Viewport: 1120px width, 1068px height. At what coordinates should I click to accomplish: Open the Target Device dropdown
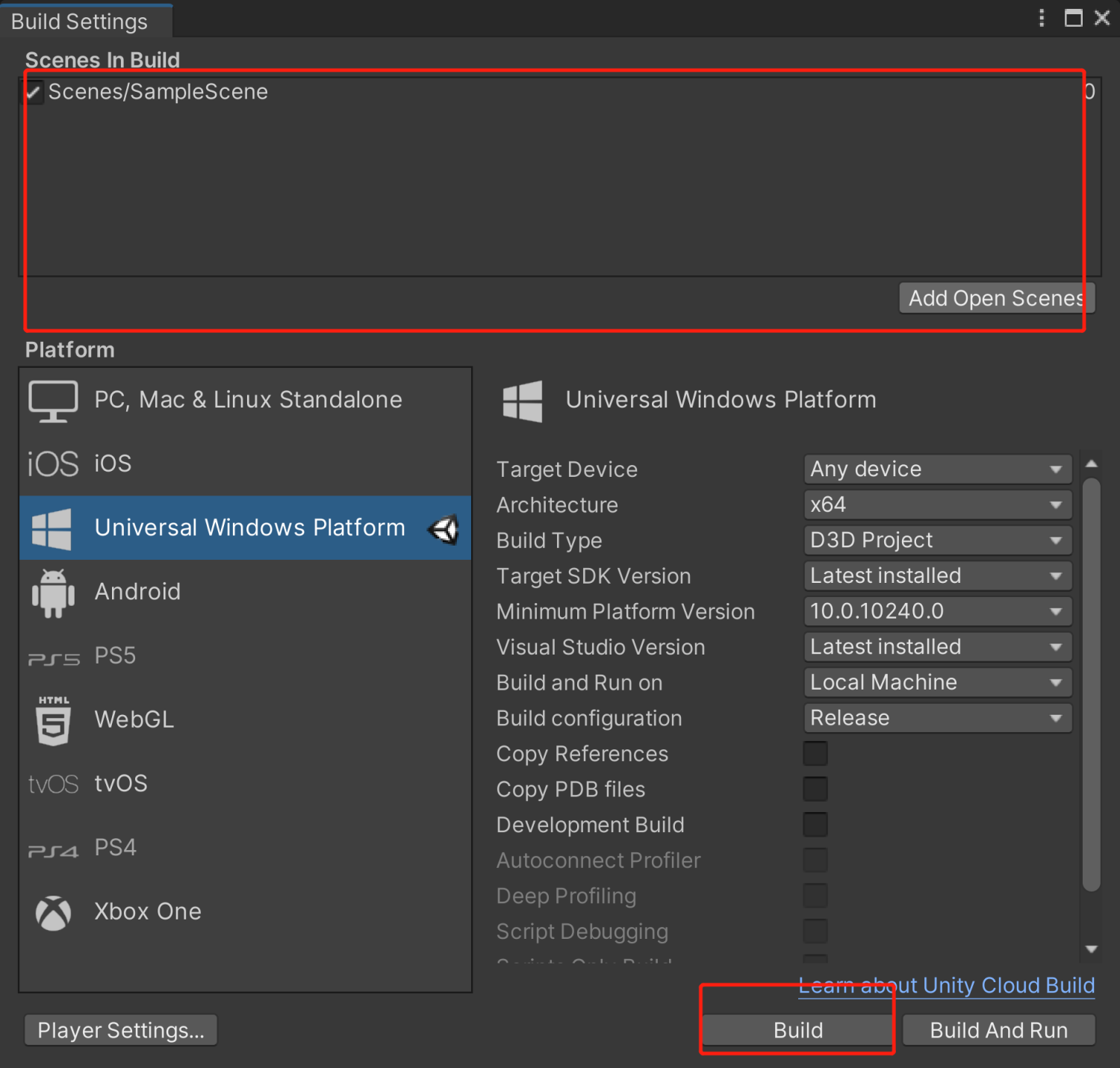[938, 469]
